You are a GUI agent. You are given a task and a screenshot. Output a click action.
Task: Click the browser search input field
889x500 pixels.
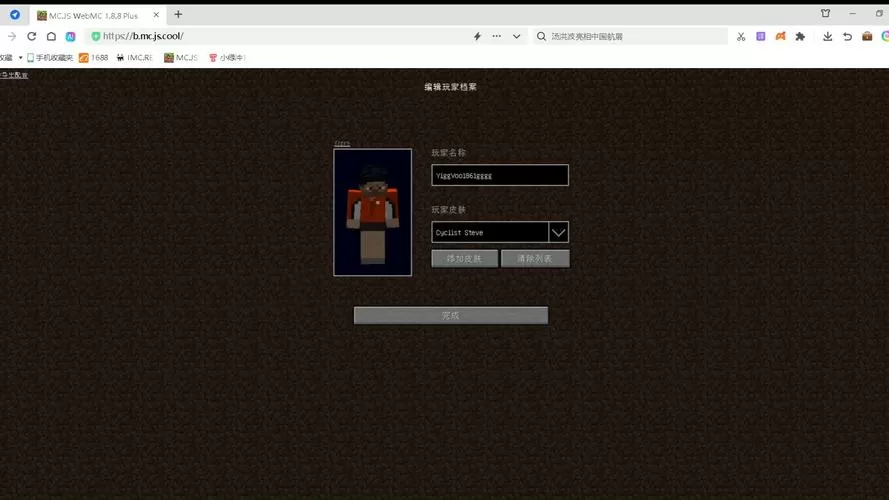[x=630, y=36]
